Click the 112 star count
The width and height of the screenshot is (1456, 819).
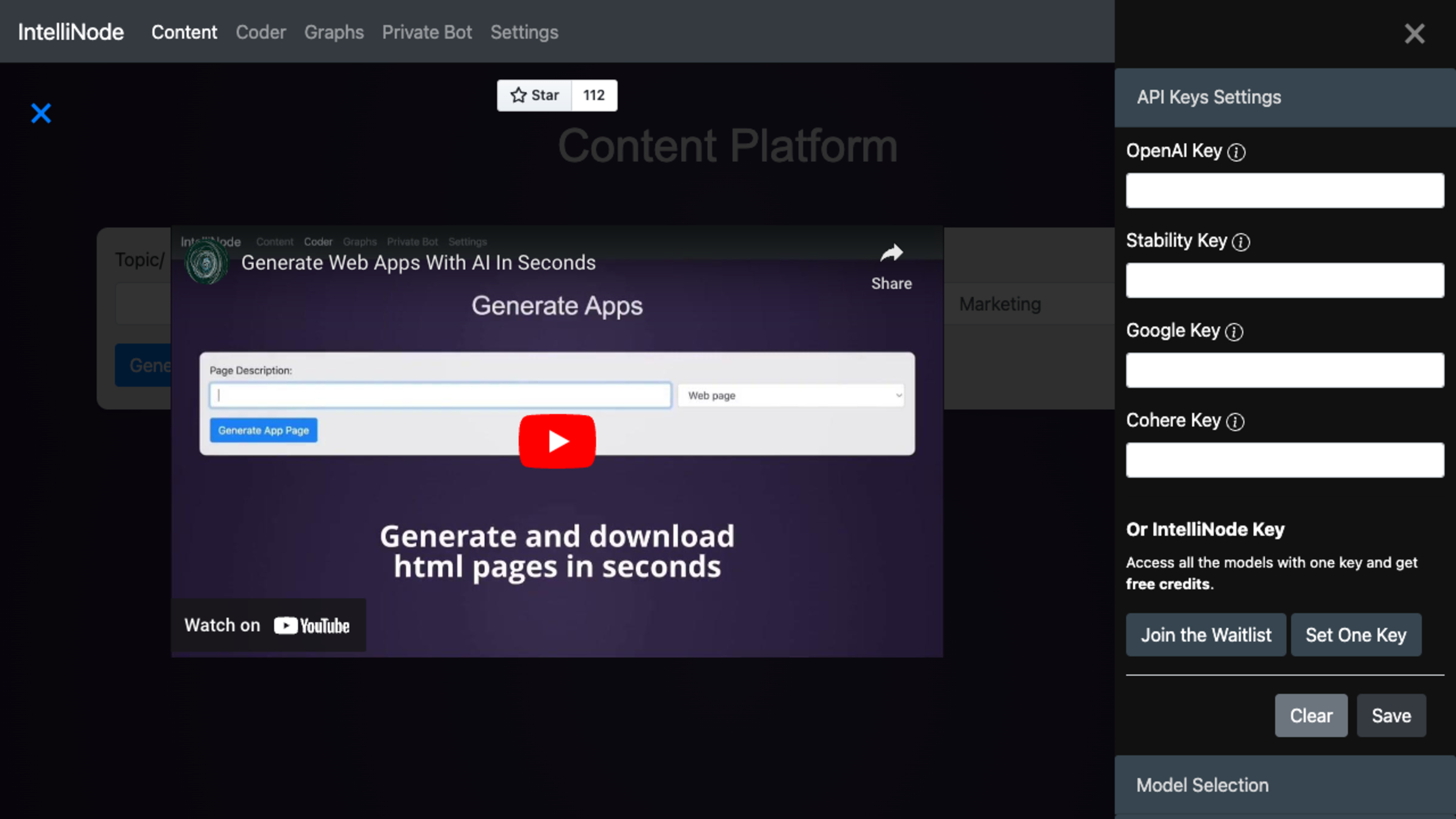pos(594,95)
